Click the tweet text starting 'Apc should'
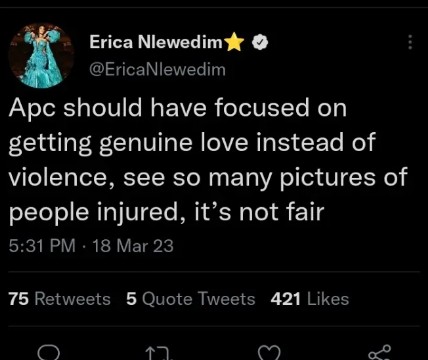 point(208,160)
